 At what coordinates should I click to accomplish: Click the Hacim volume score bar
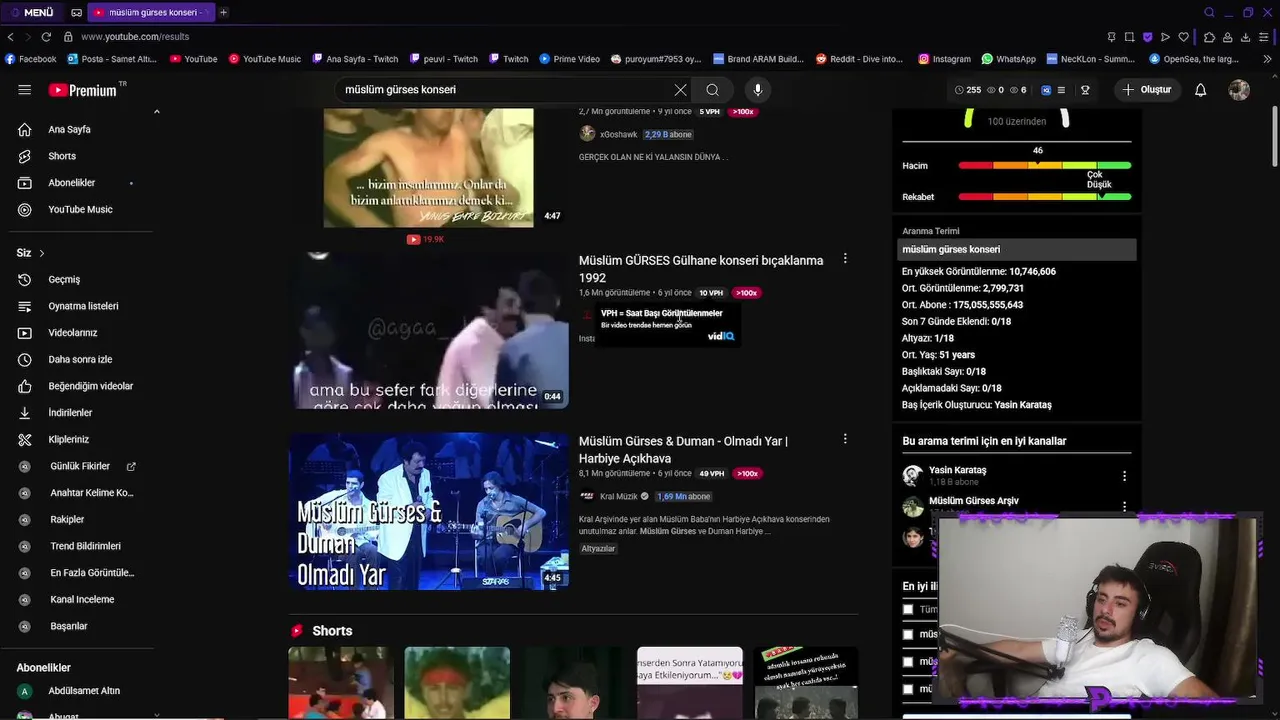pos(1045,166)
